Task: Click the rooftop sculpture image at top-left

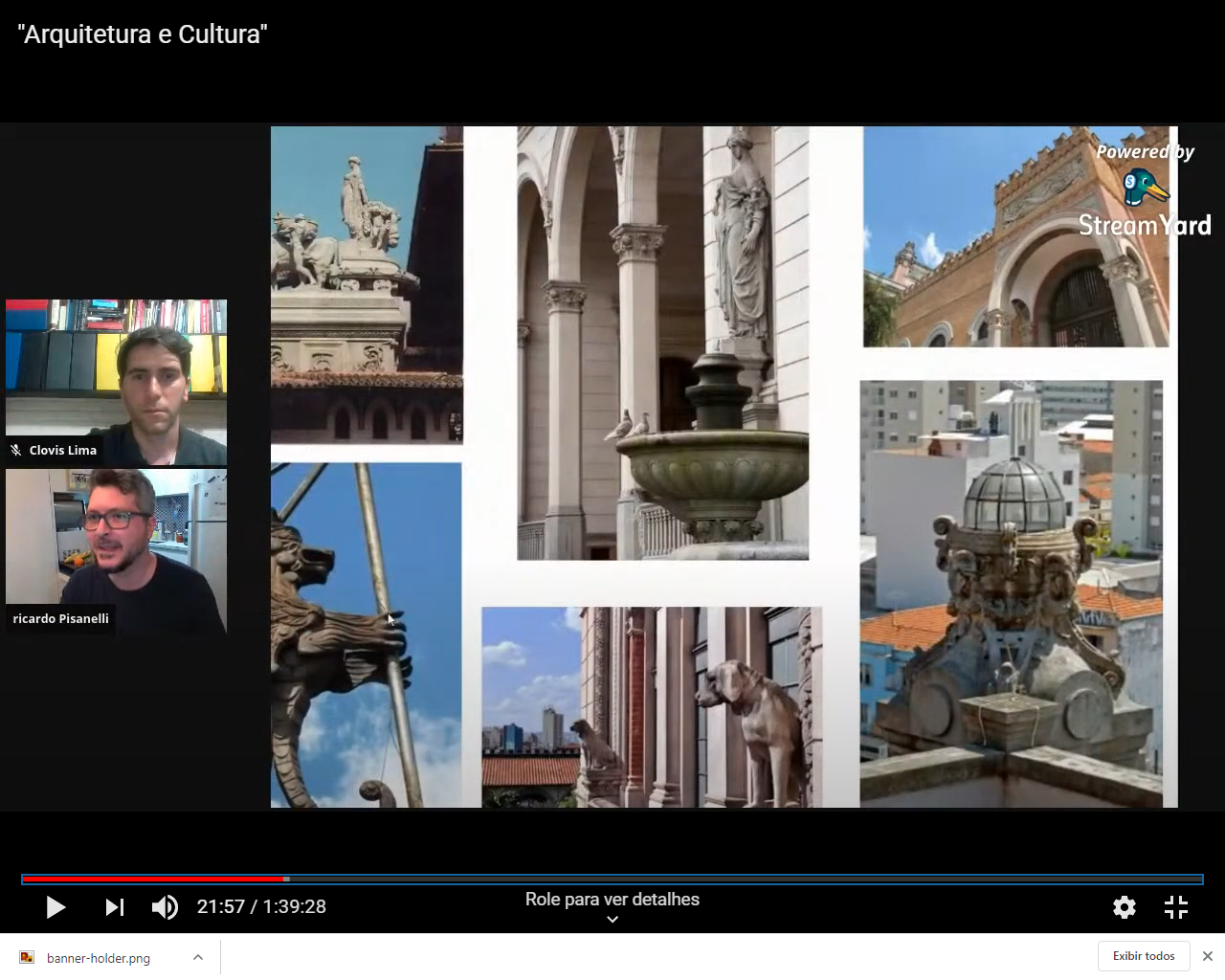Action: pos(367,285)
